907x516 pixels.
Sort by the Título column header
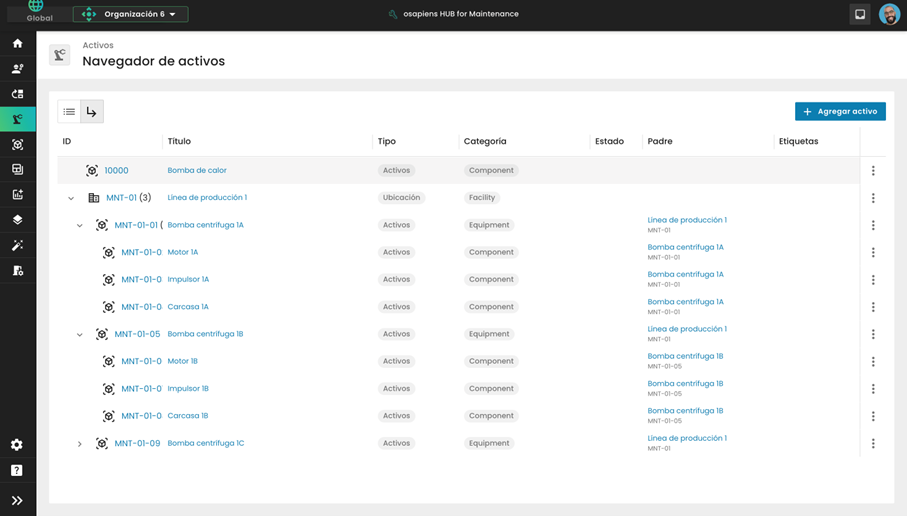coord(180,142)
